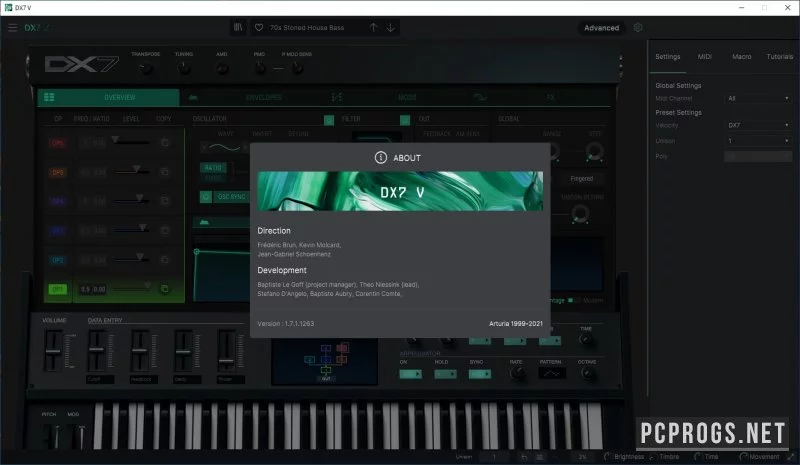Adjust the Volume fader
The height and width of the screenshot is (465, 800).
[x=53, y=351]
